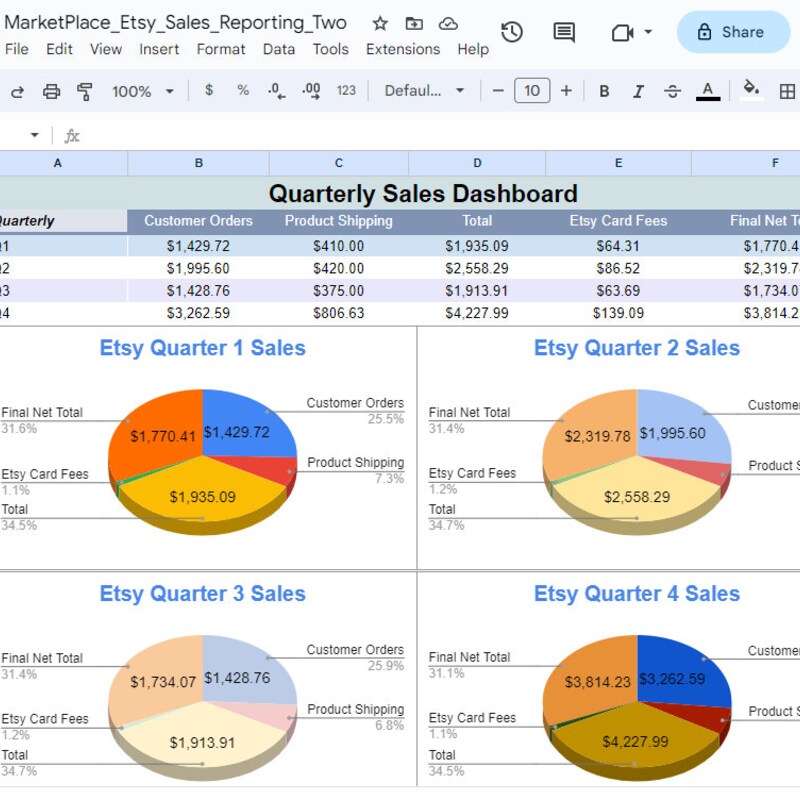The image size is (800, 800).
Task: Select column B header
Action: pos(198,163)
